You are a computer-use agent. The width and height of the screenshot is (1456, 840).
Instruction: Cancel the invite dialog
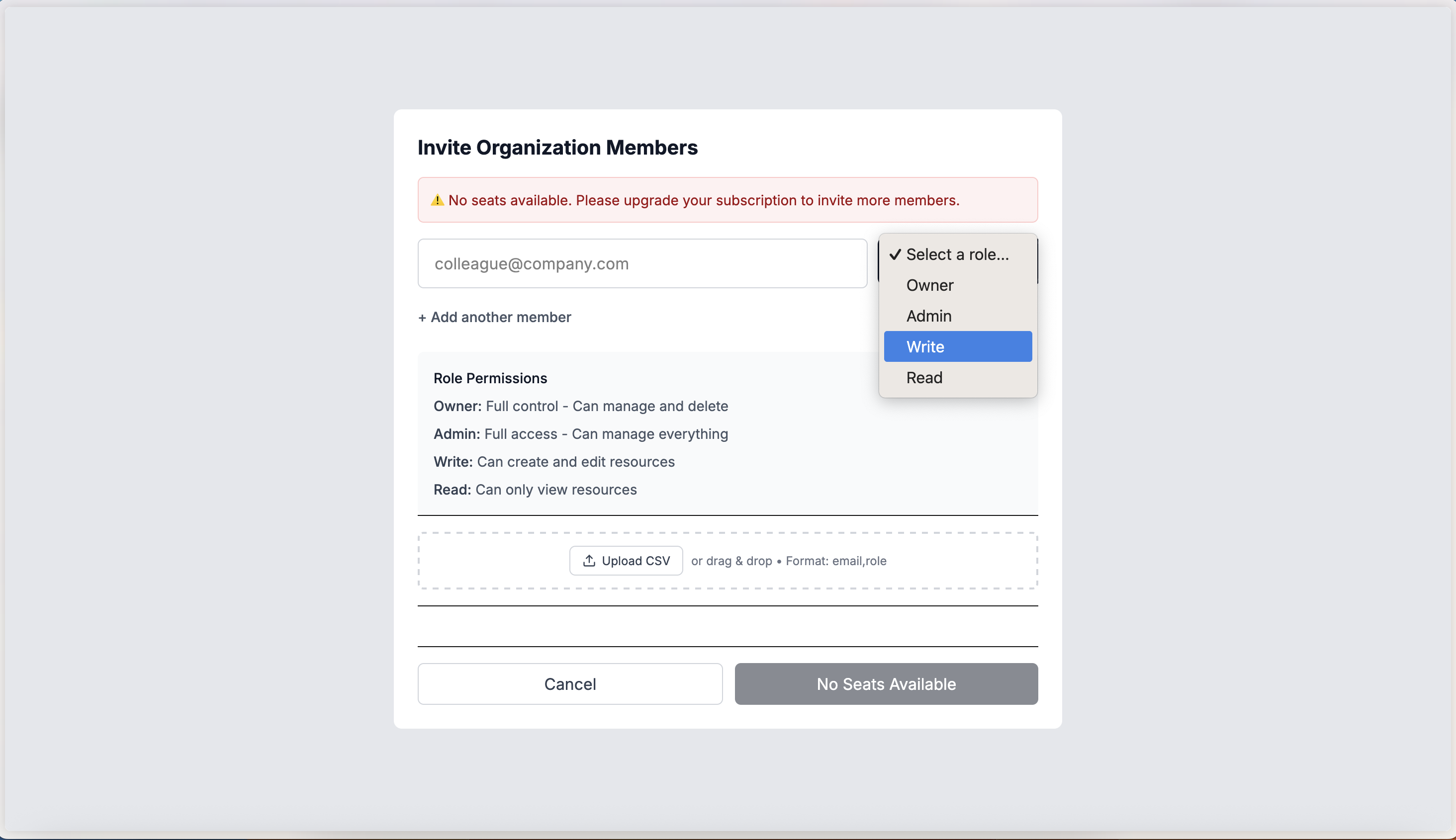tap(569, 683)
